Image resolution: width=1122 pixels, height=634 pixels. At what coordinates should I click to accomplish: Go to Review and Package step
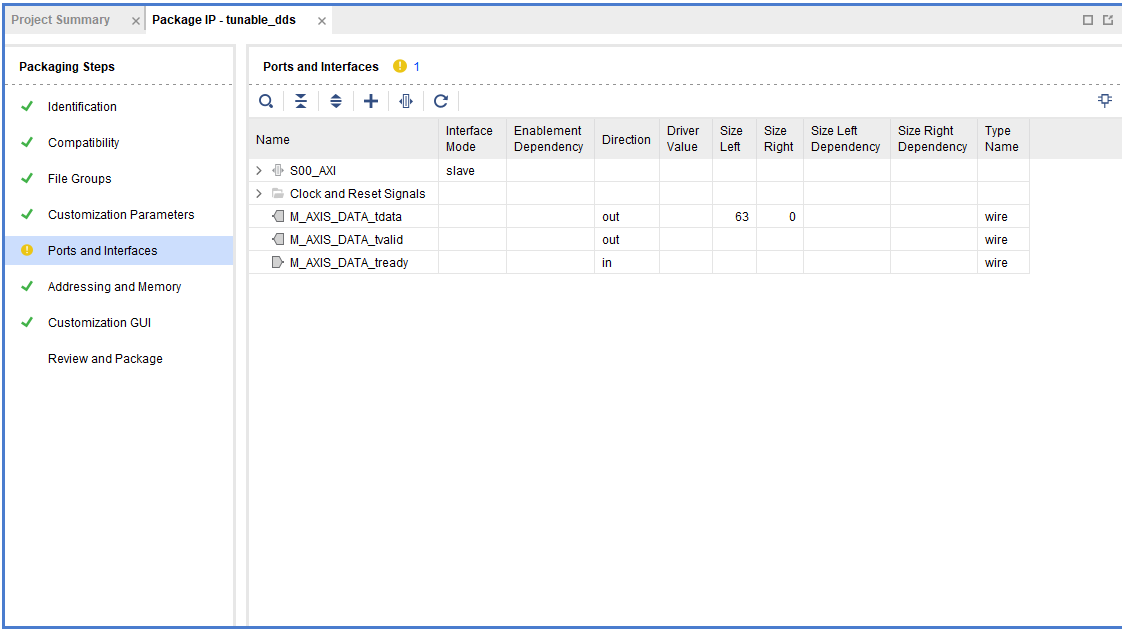point(105,359)
